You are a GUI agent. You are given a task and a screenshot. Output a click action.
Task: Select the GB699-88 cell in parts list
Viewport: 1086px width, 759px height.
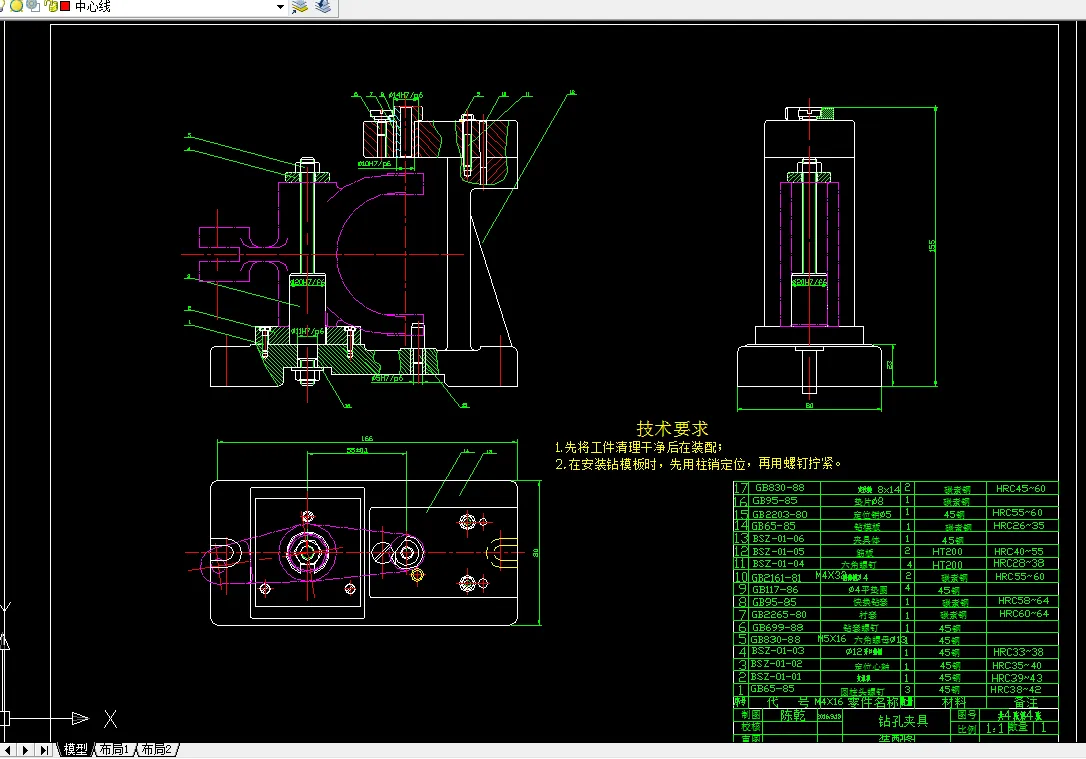point(777,627)
